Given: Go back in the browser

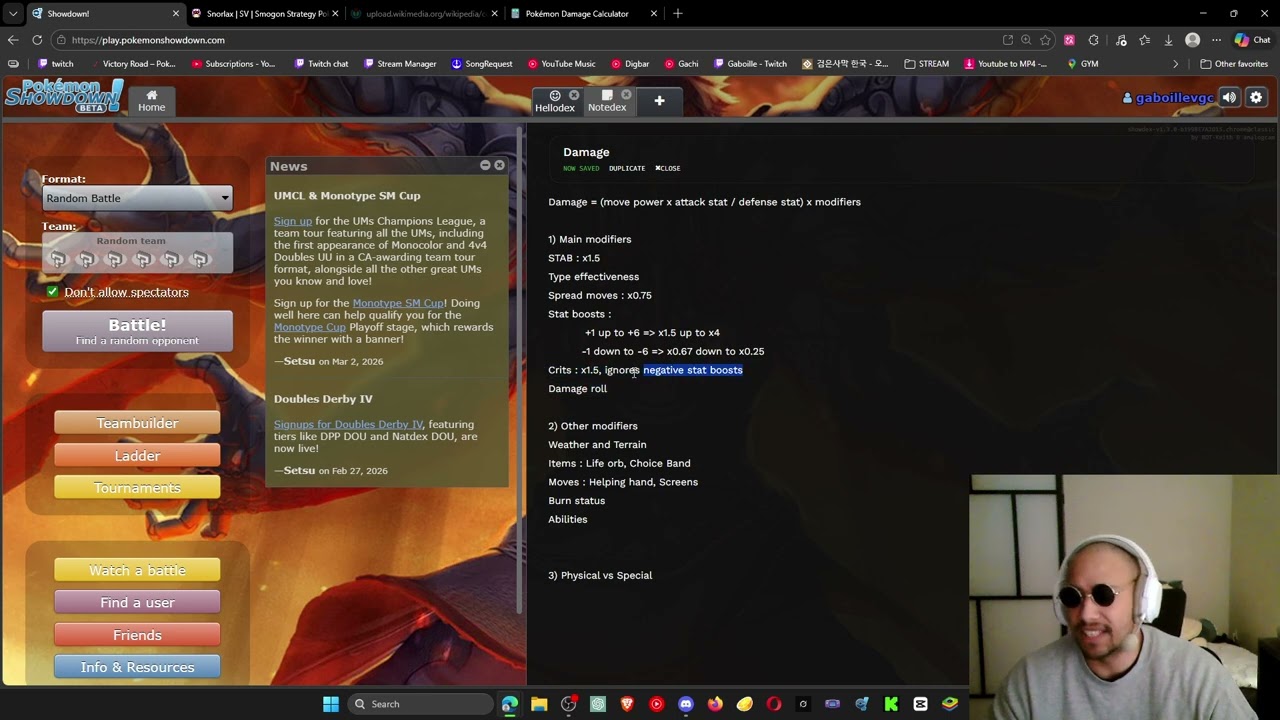Looking at the screenshot, I should (13, 40).
